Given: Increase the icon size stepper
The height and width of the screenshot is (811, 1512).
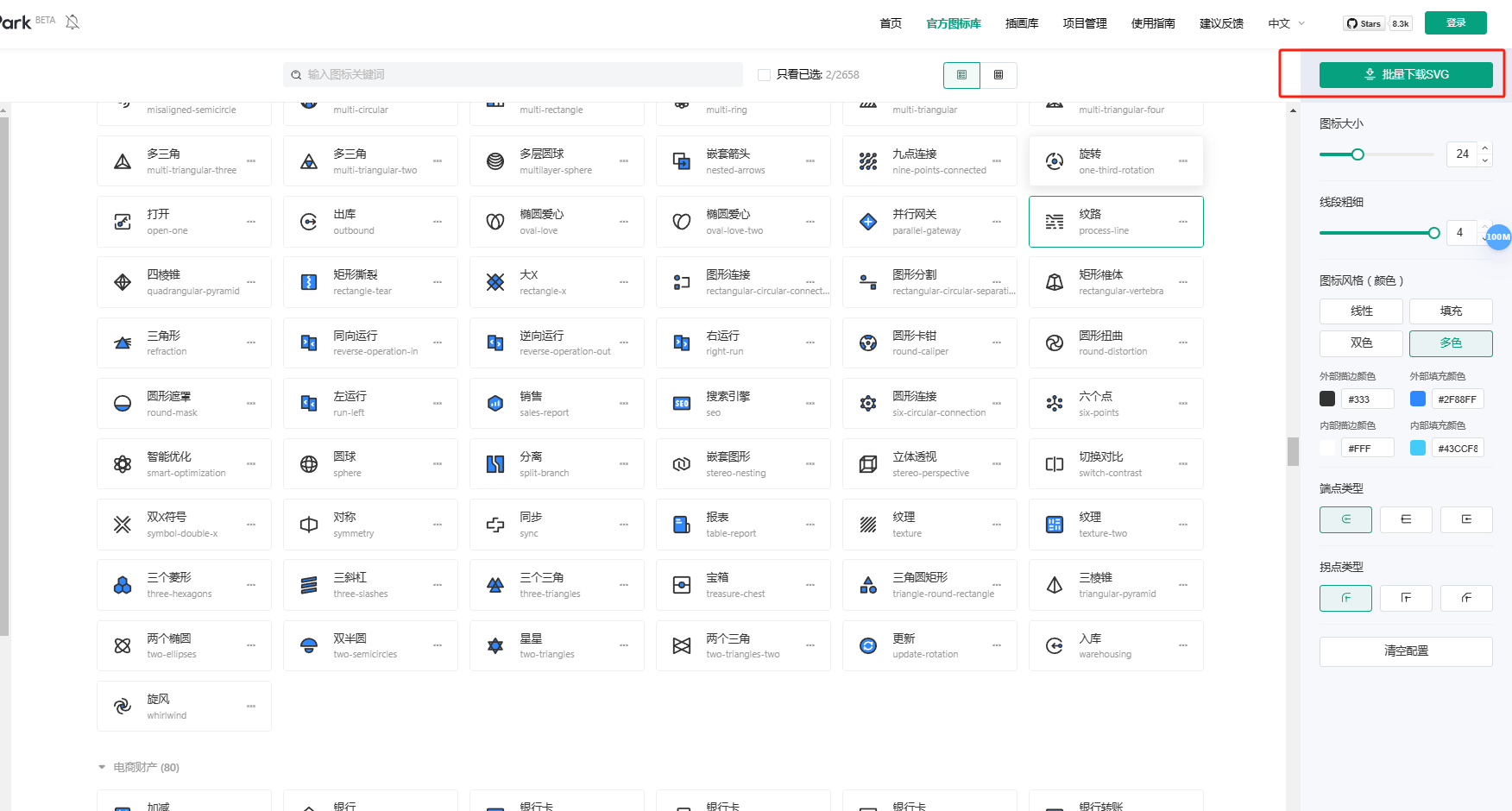Looking at the screenshot, I should pos(1485,148).
